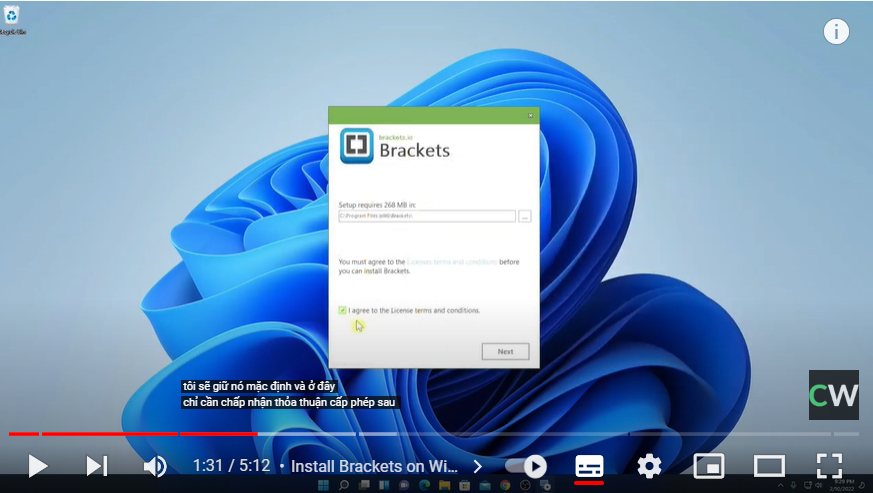Open File Explorer from the taskbar

[x=444, y=485]
